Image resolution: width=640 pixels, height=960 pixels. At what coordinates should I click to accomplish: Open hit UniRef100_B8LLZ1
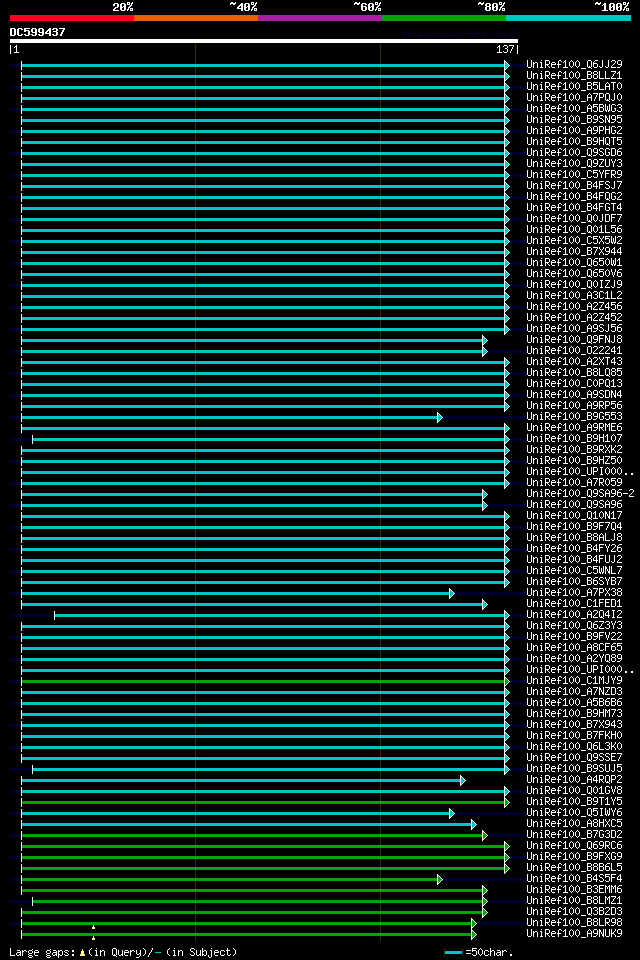point(574,75)
